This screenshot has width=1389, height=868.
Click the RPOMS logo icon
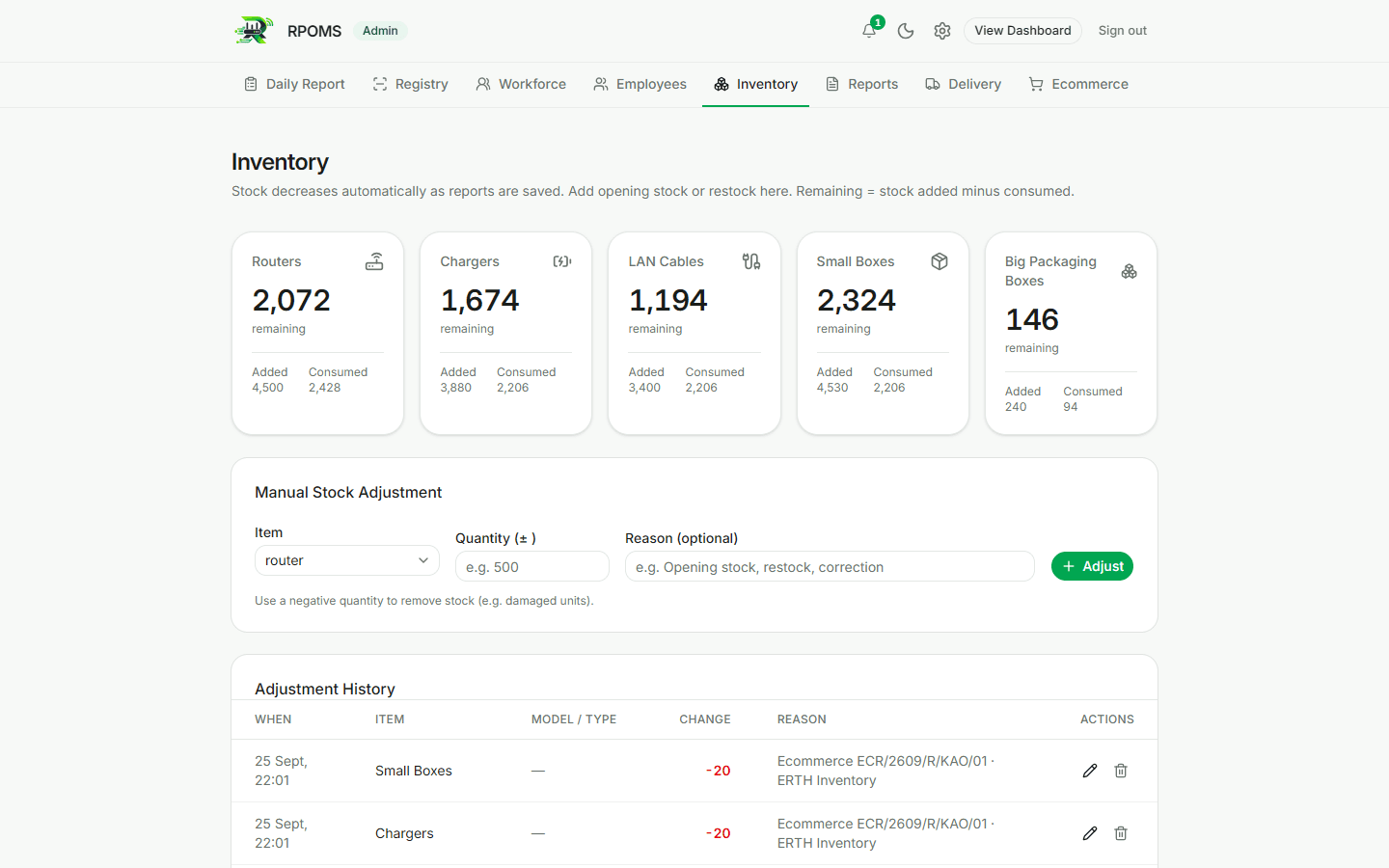click(x=254, y=31)
